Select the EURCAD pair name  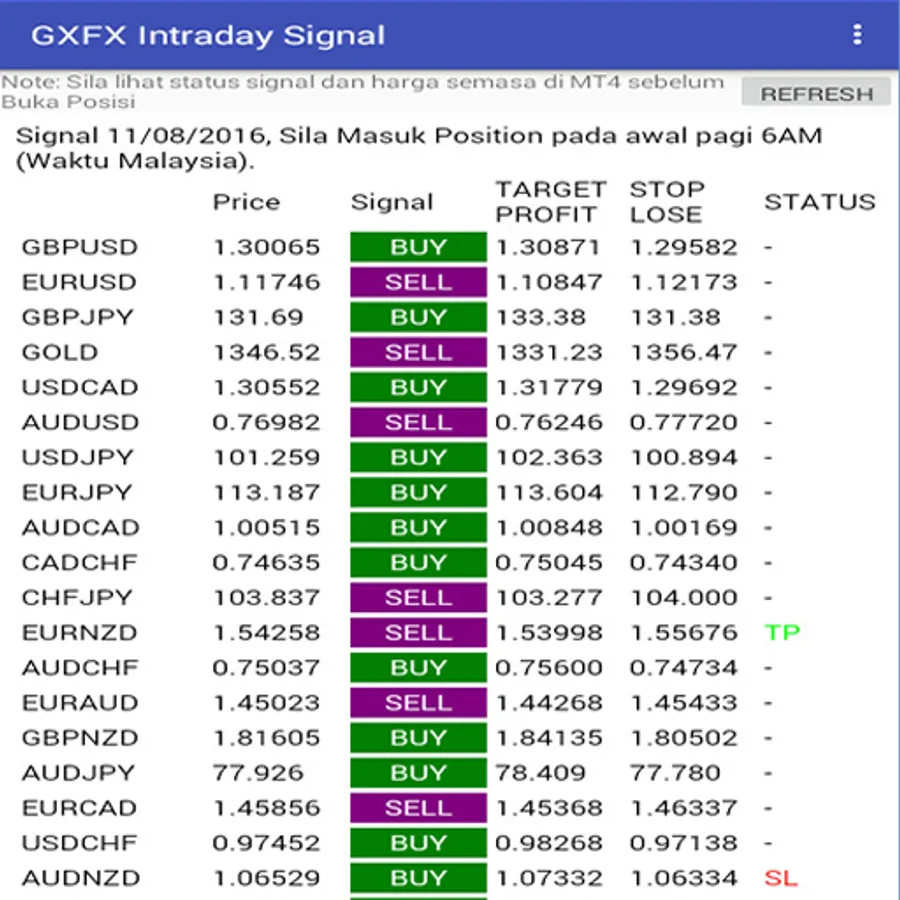coord(80,808)
